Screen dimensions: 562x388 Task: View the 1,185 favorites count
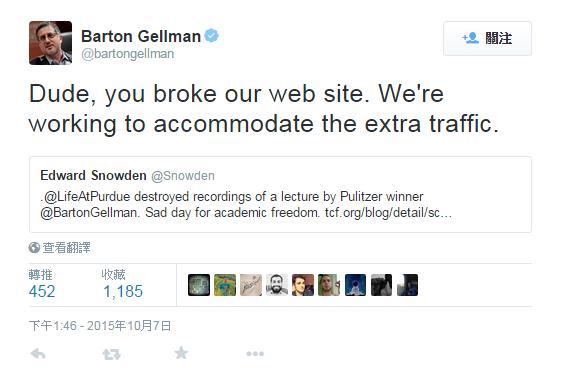(x=123, y=291)
